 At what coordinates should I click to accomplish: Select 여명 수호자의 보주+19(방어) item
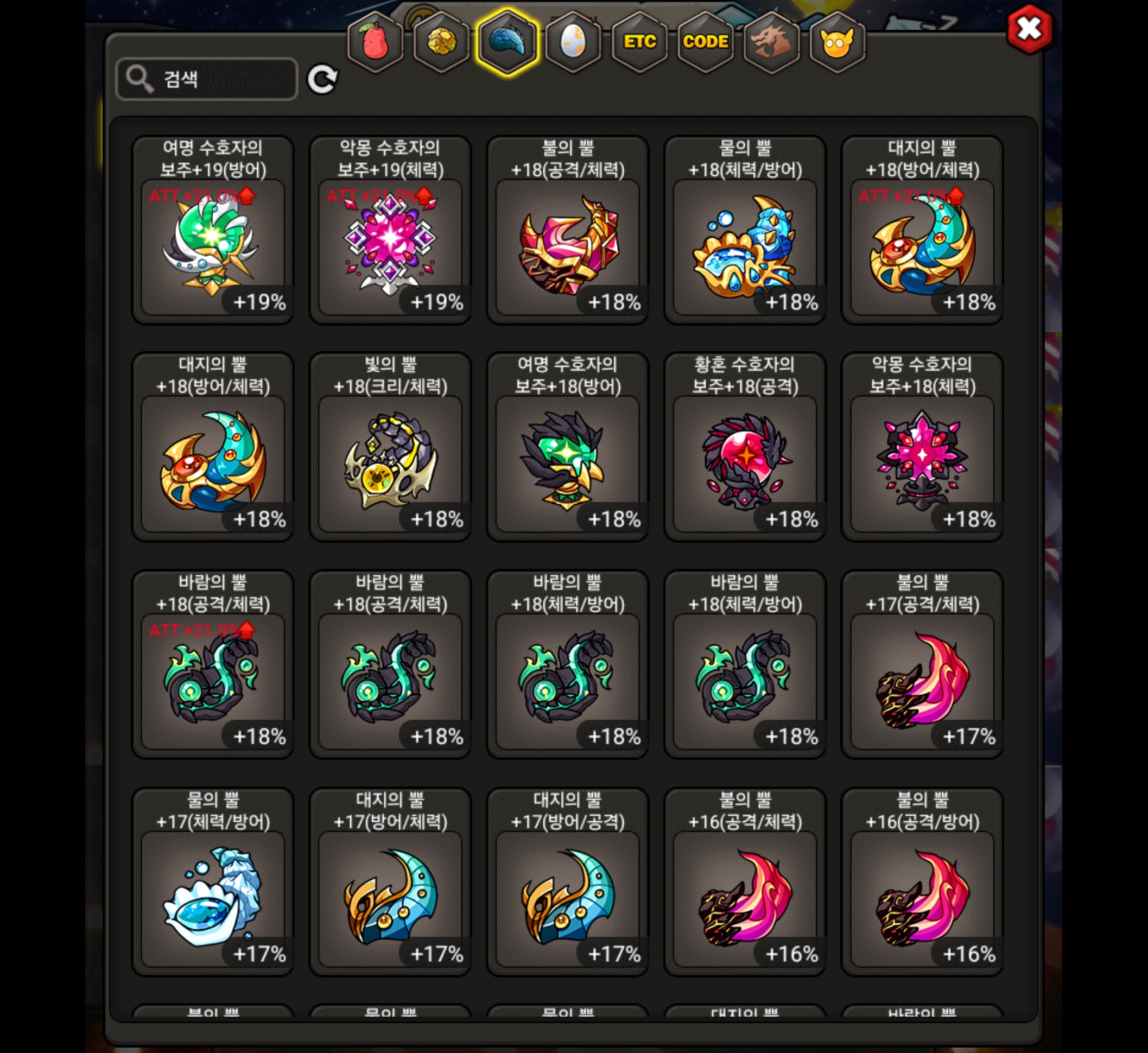point(213,230)
